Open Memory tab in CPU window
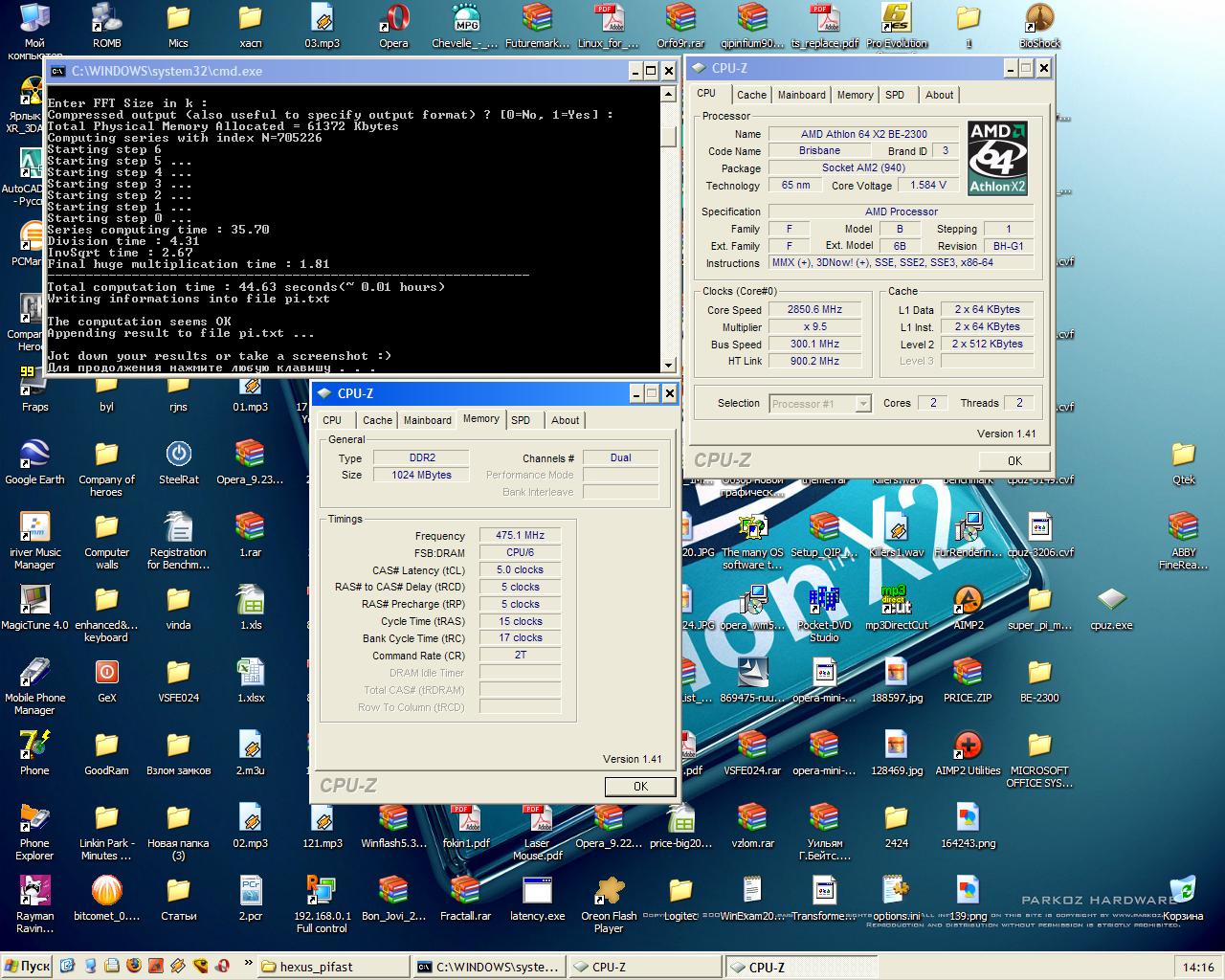Image resolution: width=1225 pixels, height=980 pixels. click(855, 95)
